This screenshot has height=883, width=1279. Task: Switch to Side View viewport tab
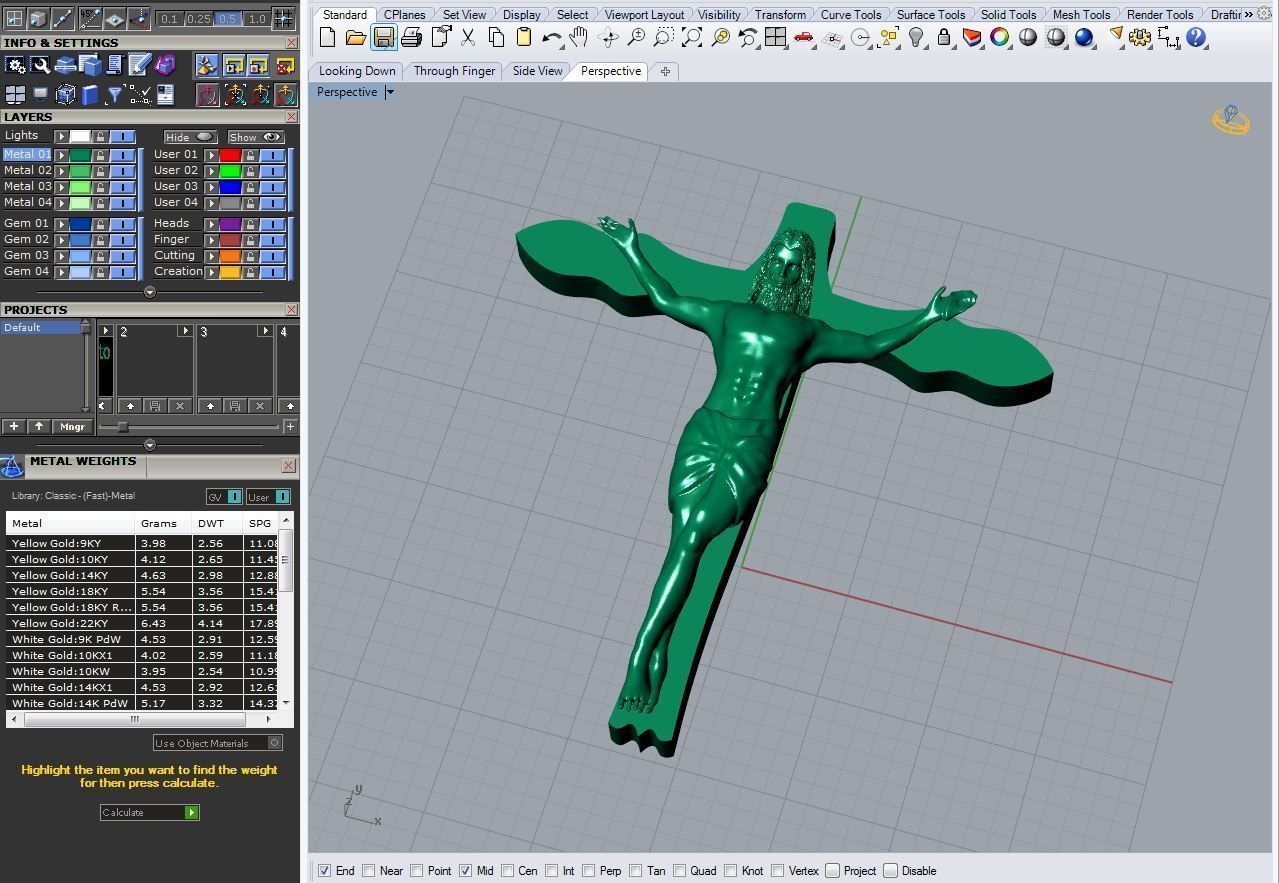[x=537, y=71]
